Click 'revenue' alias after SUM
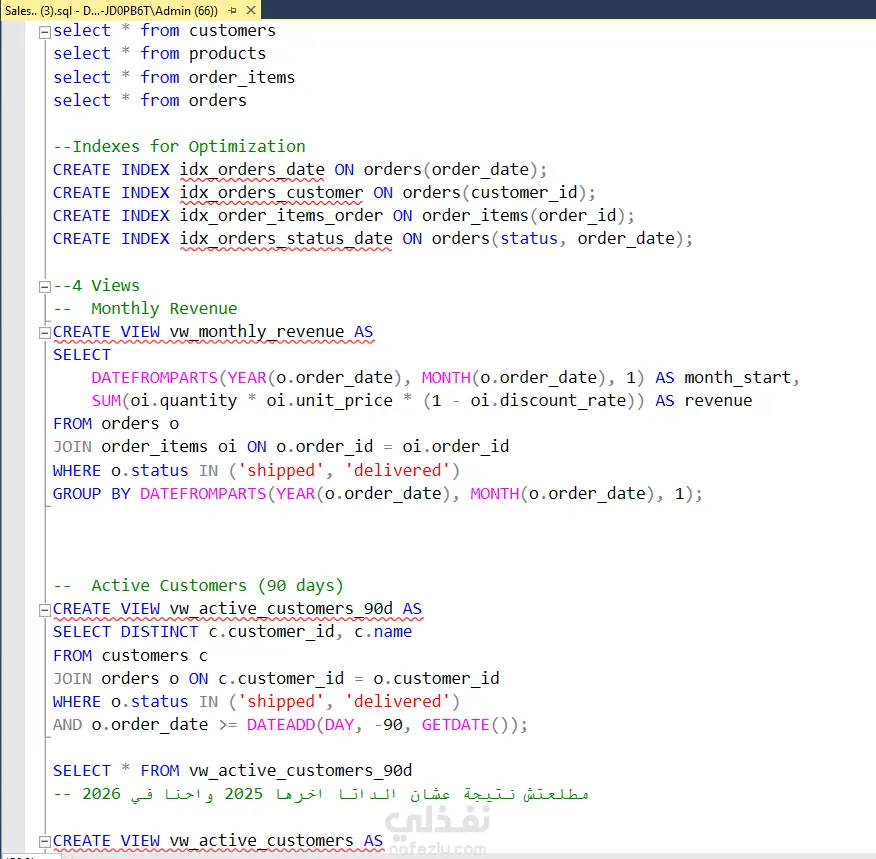This screenshot has width=876, height=859. point(718,400)
